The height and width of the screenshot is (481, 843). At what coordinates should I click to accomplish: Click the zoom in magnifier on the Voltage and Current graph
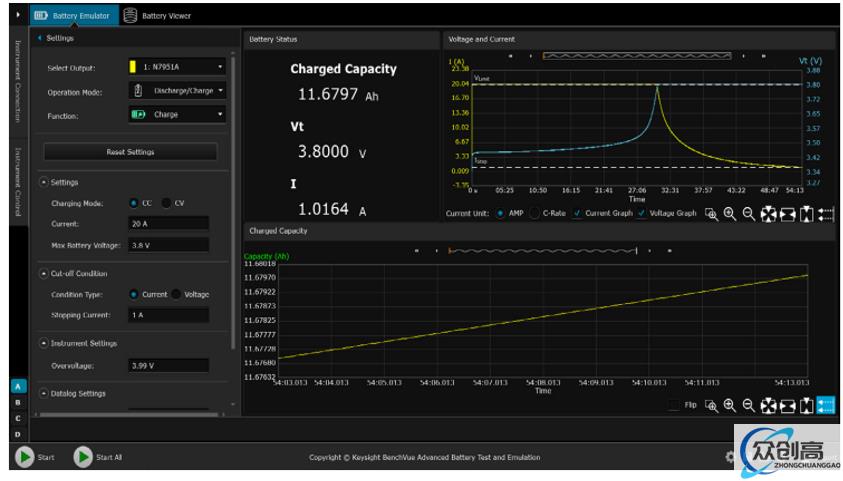(729, 214)
